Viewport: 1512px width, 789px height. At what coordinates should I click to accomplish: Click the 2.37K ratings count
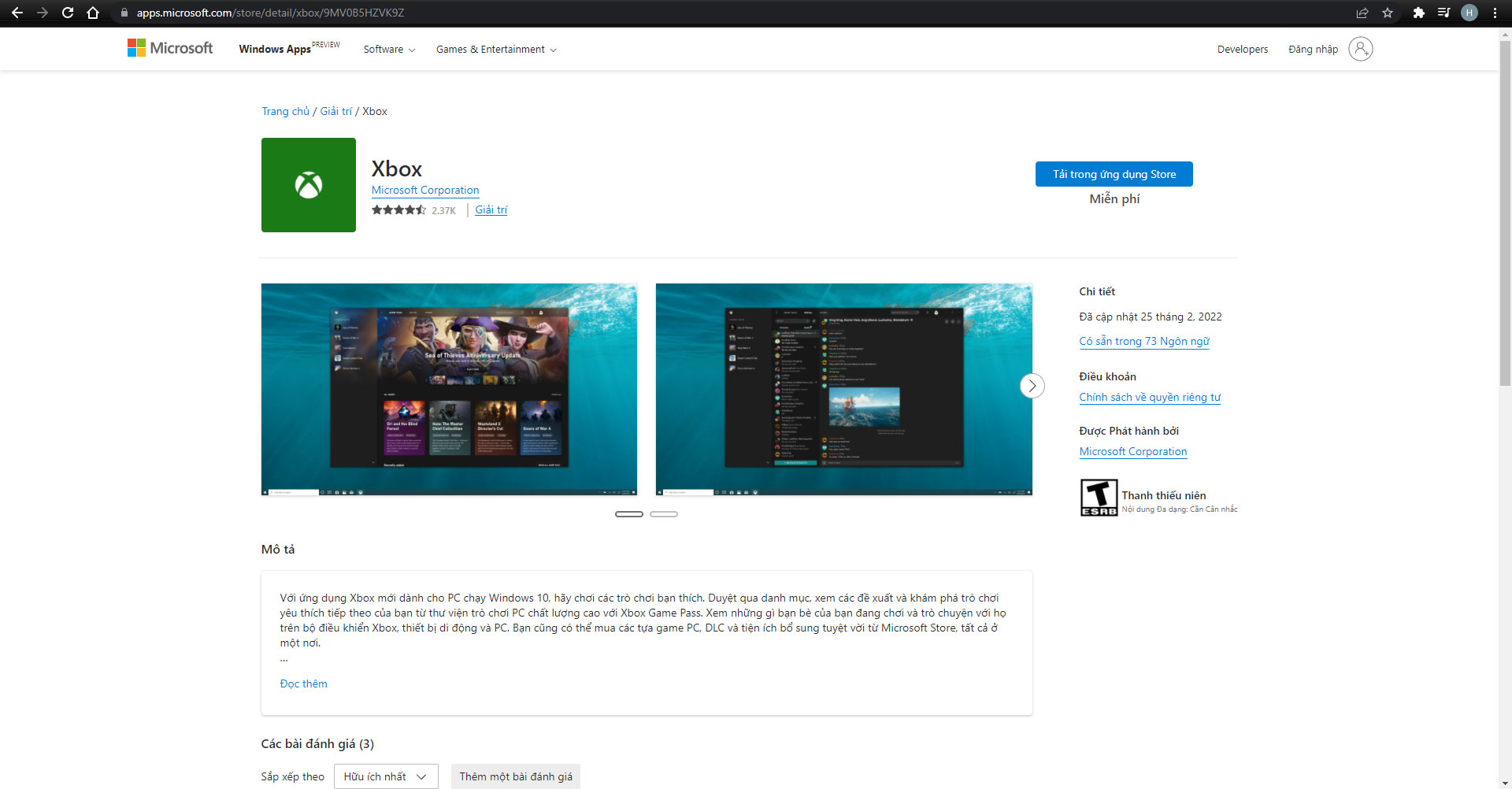coord(443,210)
